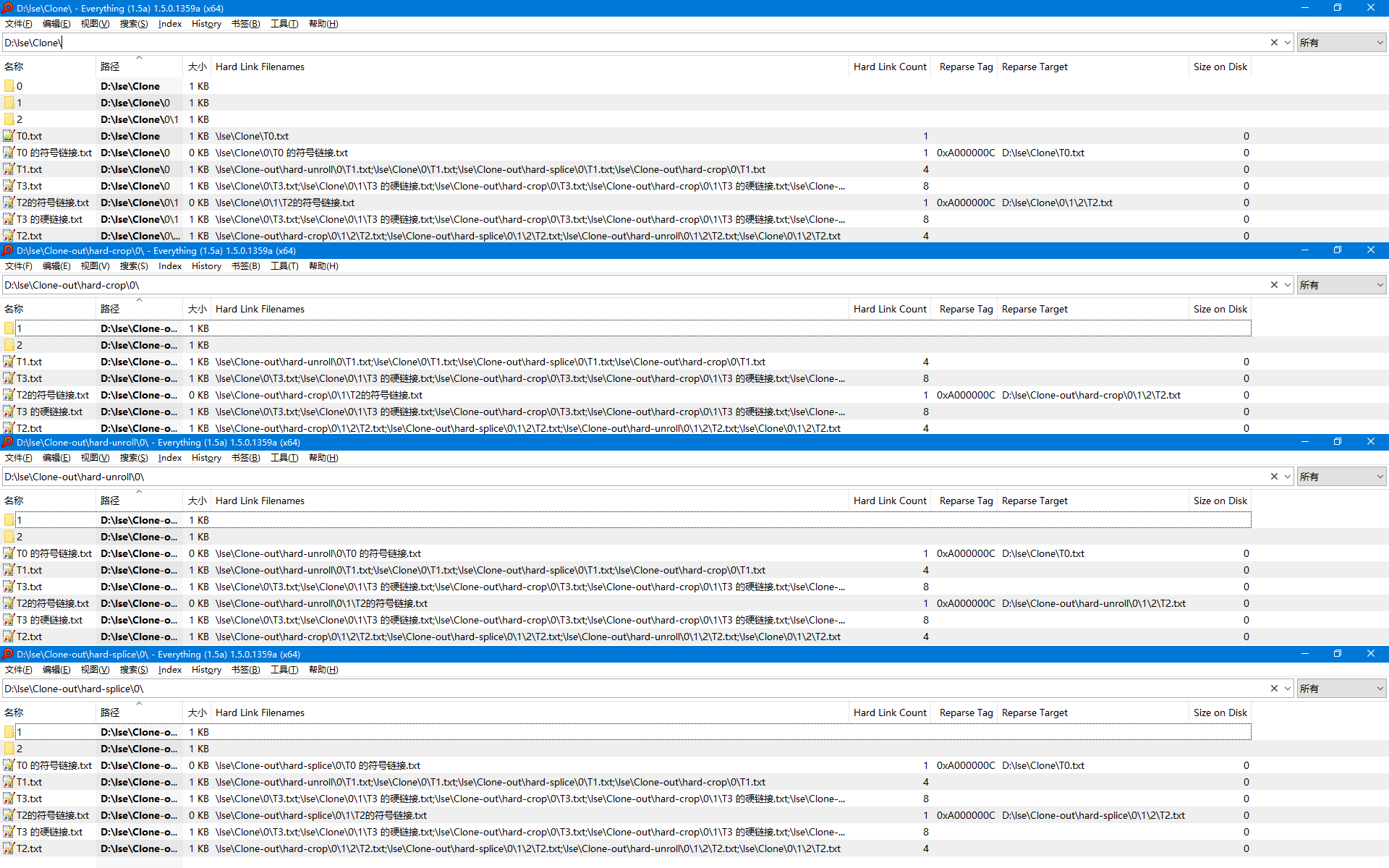The height and width of the screenshot is (868, 1389).
Task: Click the Everything app icon in hard-crop title bar
Action: coord(7,250)
